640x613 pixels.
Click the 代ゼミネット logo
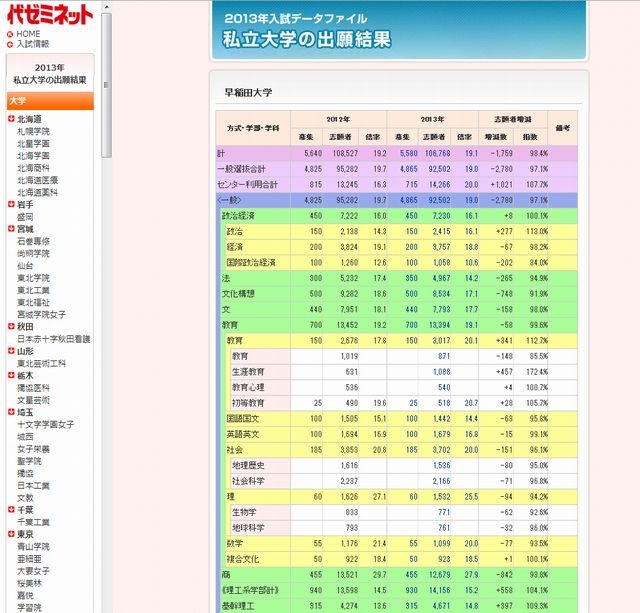pos(50,14)
